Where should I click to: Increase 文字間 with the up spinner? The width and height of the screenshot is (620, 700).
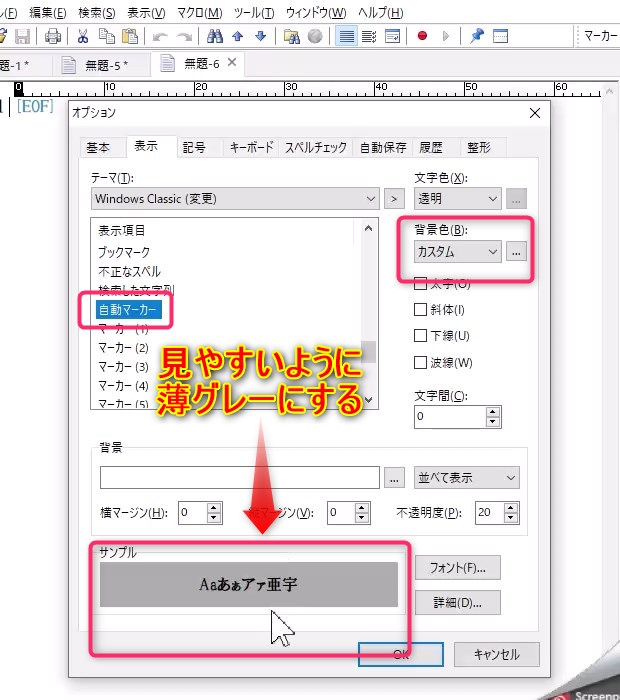pos(493,412)
